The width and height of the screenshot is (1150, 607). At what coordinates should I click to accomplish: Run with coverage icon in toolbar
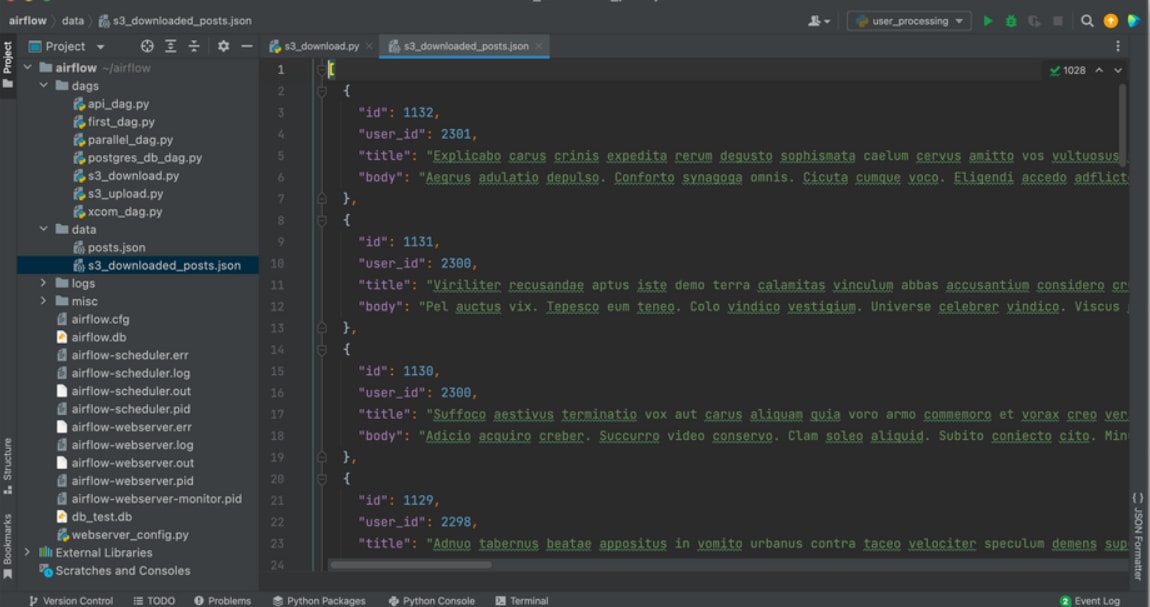coord(1034,21)
